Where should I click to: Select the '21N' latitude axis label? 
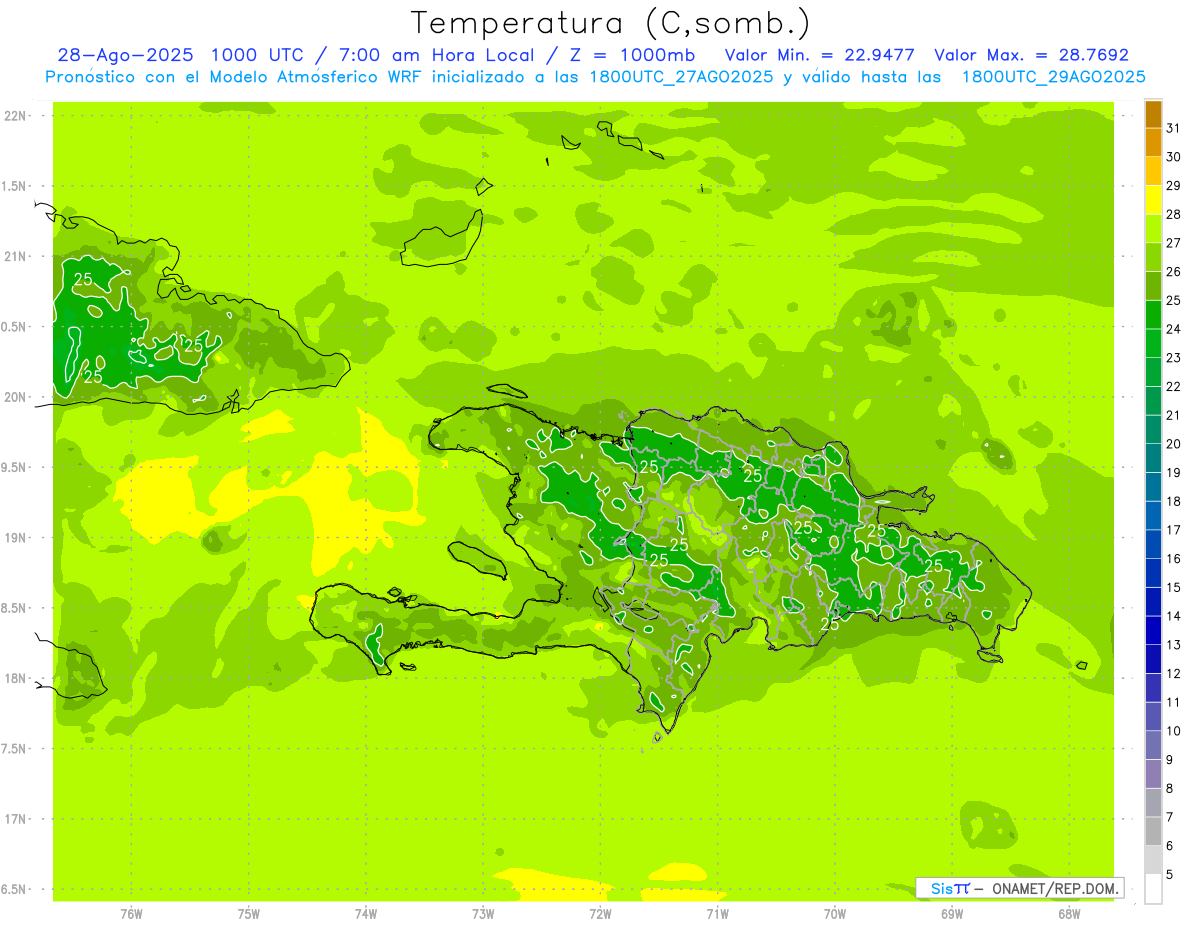[16, 257]
